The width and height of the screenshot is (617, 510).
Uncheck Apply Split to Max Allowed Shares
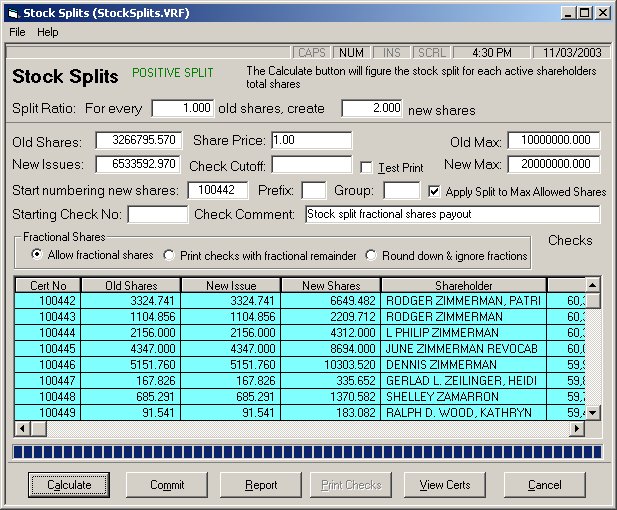point(434,191)
